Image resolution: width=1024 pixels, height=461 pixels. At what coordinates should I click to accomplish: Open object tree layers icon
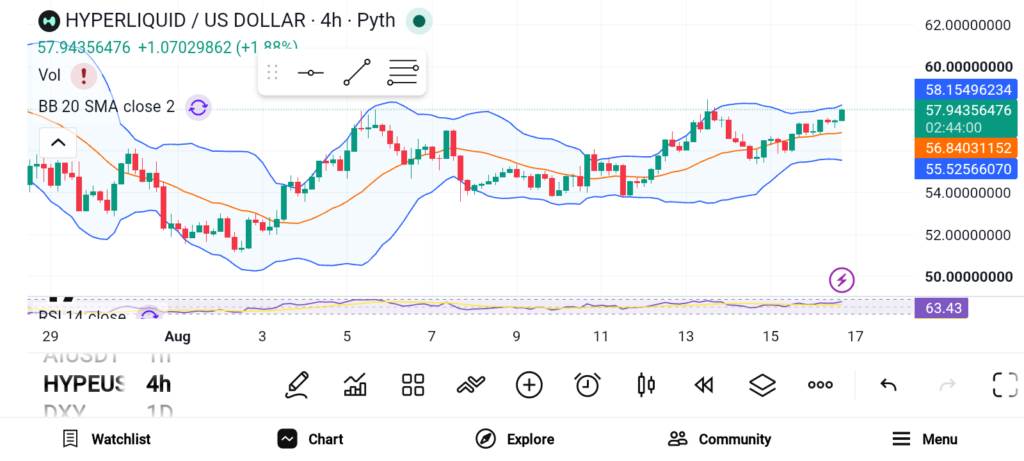tap(762, 385)
